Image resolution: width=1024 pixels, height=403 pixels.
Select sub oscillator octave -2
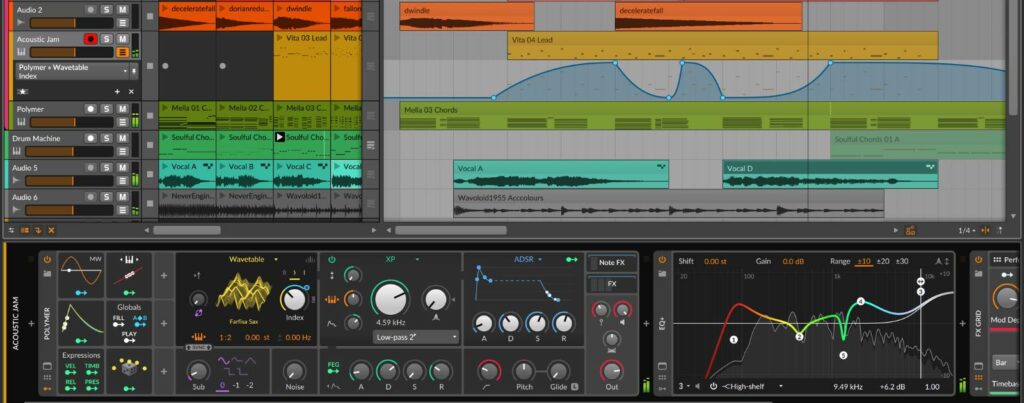249,385
